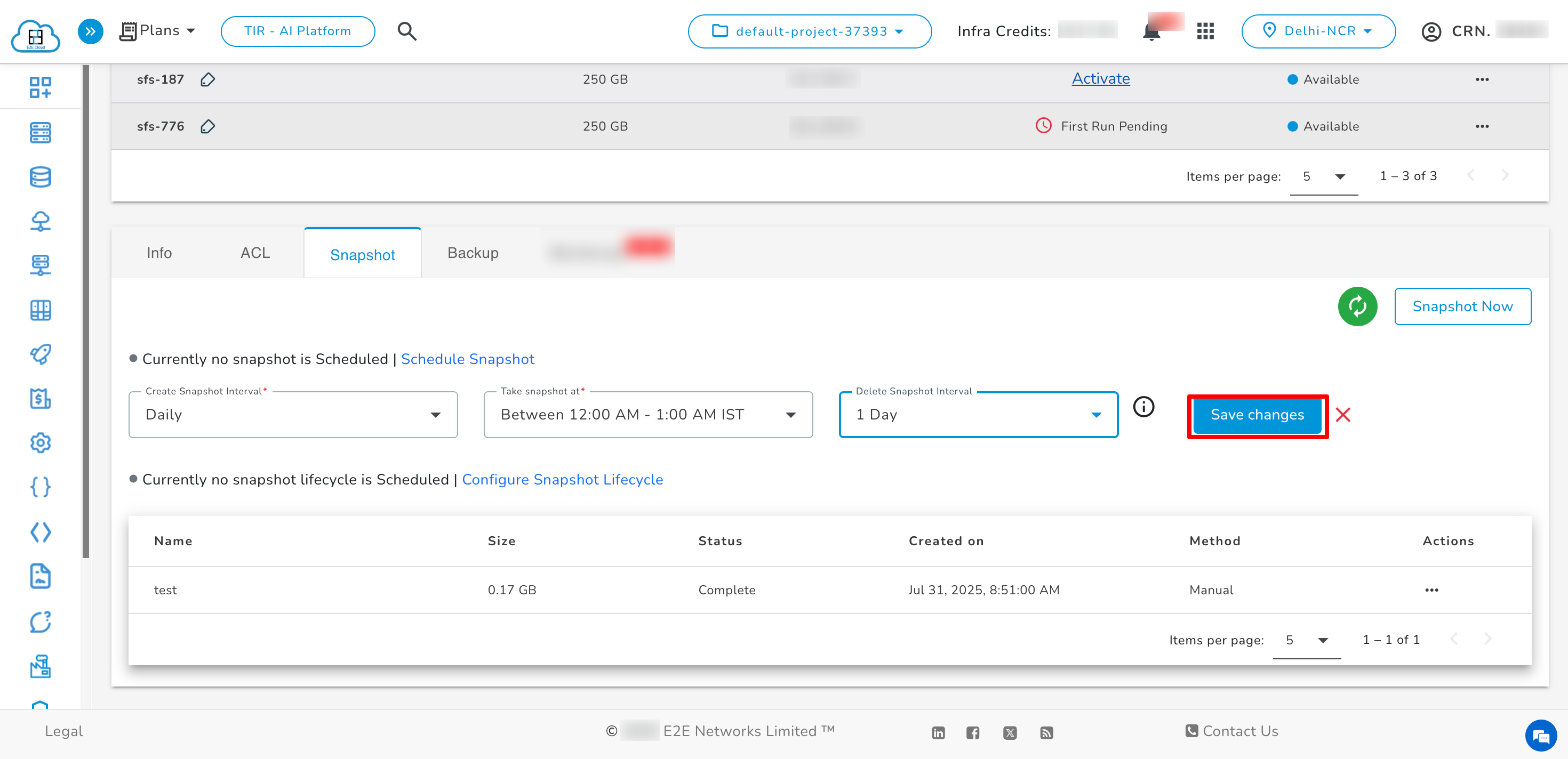Click the notification bell icon
Screen dimensions: 1568x759
1150,31
